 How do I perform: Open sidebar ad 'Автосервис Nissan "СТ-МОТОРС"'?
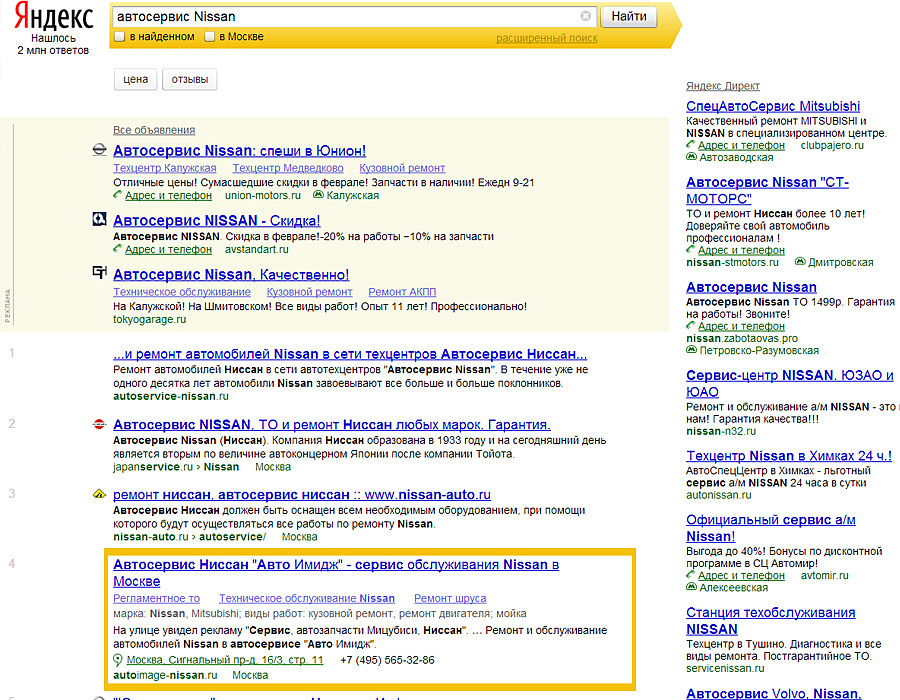click(767, 190)
